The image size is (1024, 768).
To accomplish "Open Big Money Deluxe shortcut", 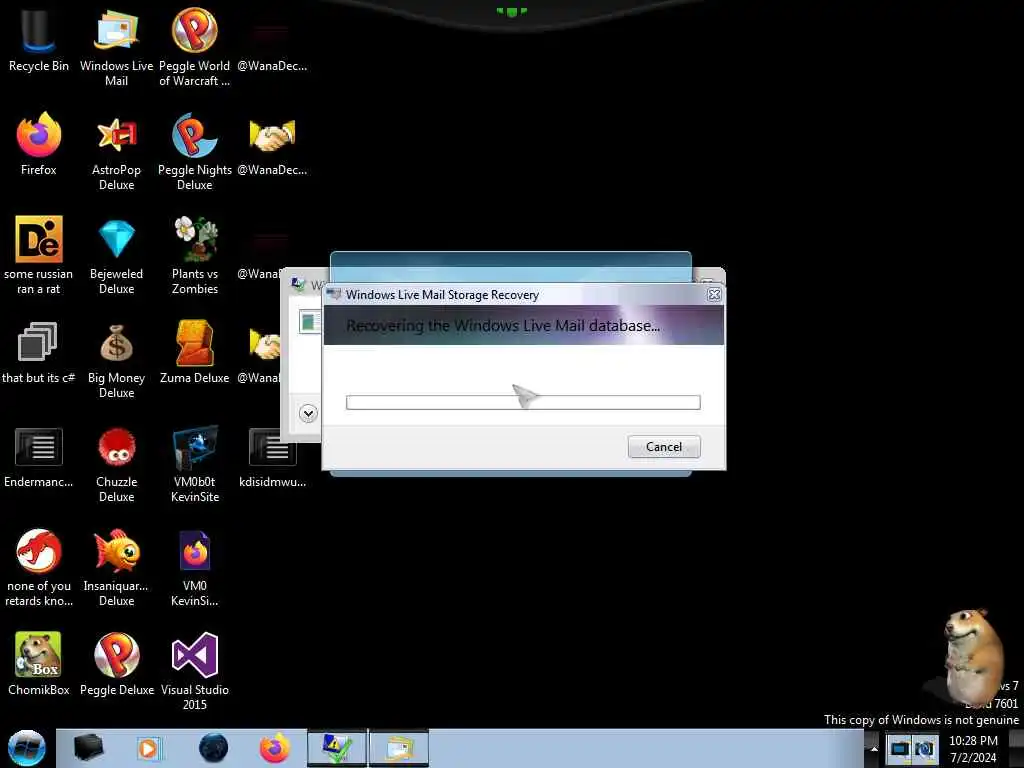I will click(116, 360).
